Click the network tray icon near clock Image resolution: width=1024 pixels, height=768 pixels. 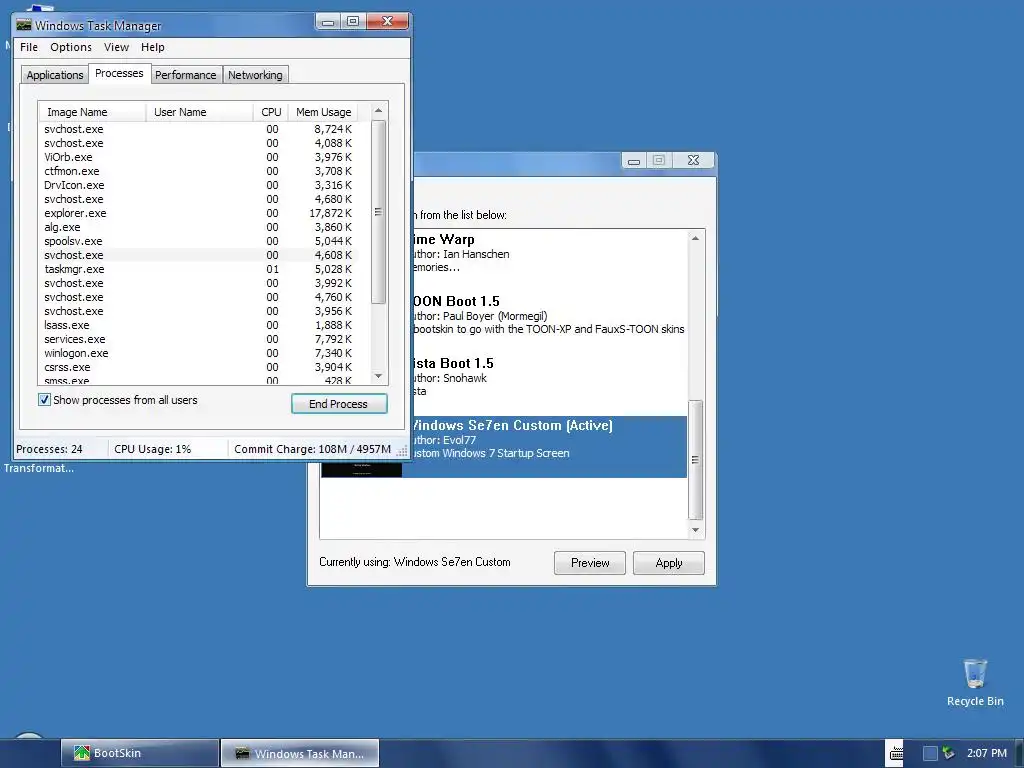(x=948, y=753)
